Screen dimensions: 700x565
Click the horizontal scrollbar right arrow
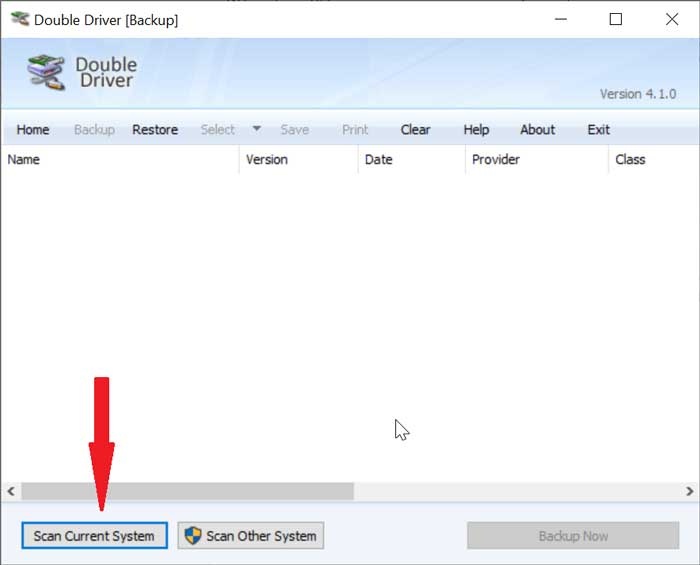click(x=689, y=491)
